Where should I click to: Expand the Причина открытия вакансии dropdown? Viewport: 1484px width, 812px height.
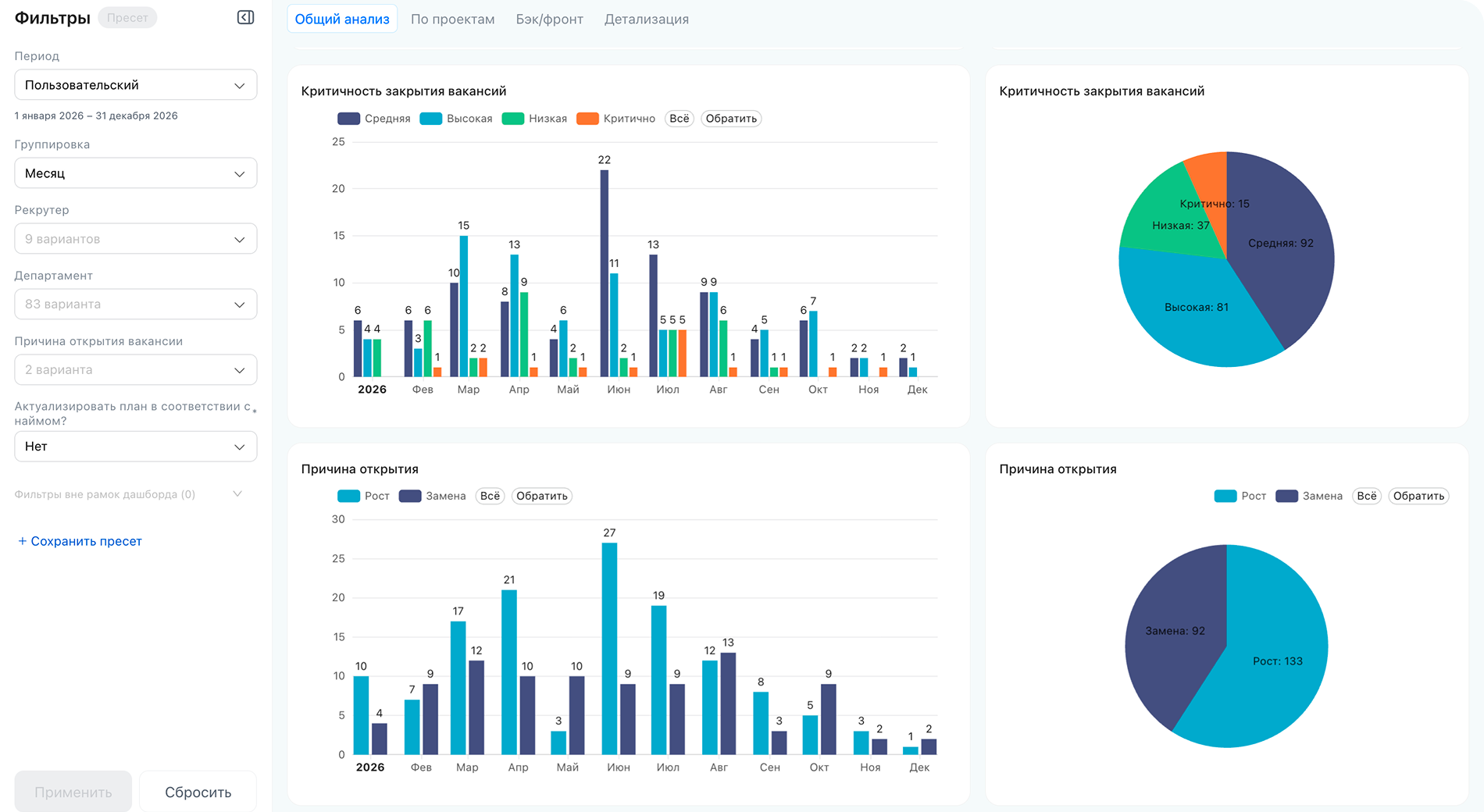(136, 370)
